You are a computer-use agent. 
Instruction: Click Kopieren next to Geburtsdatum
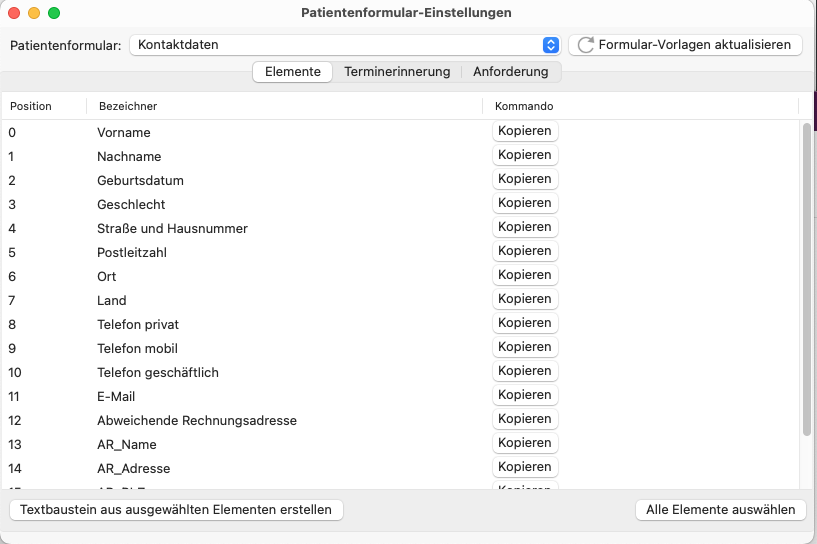[x=525, y=179]
